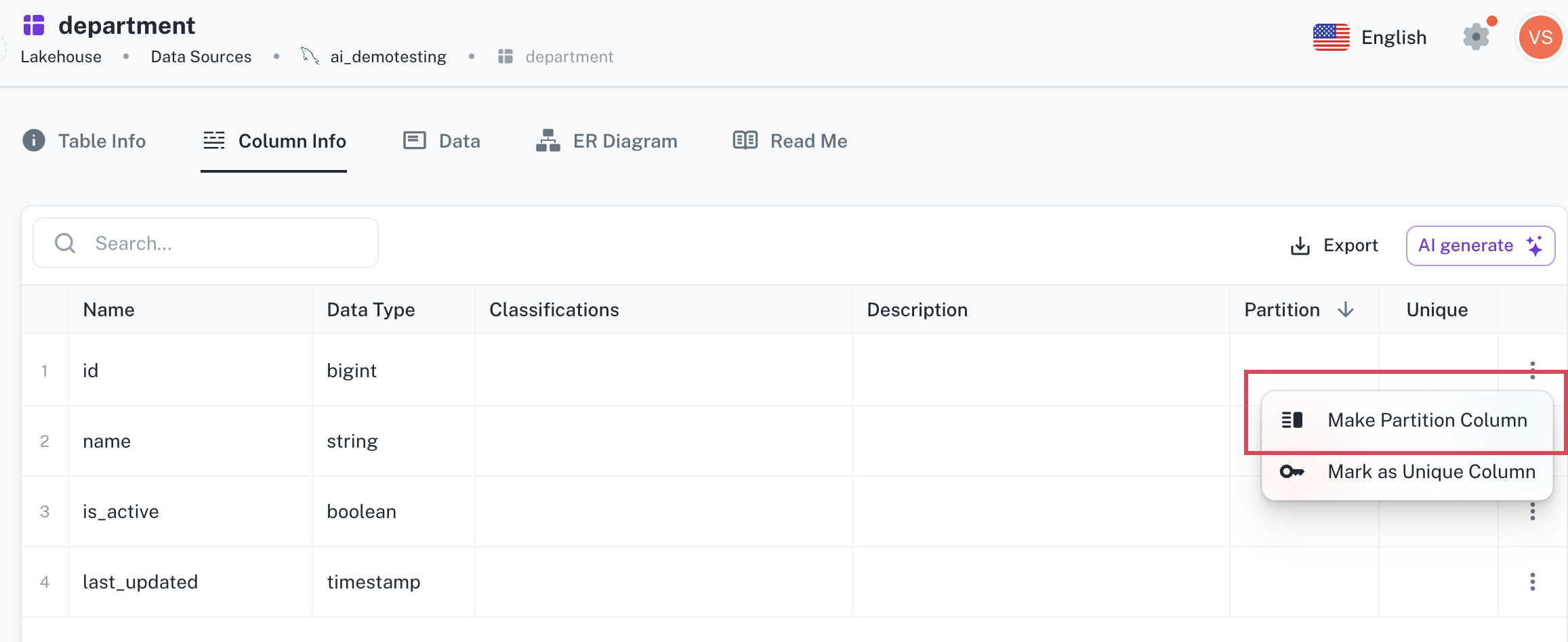The width and height of the screenshot is (1568, 642).
Task: Click the search magnifier icon
Action: [65, 243]
